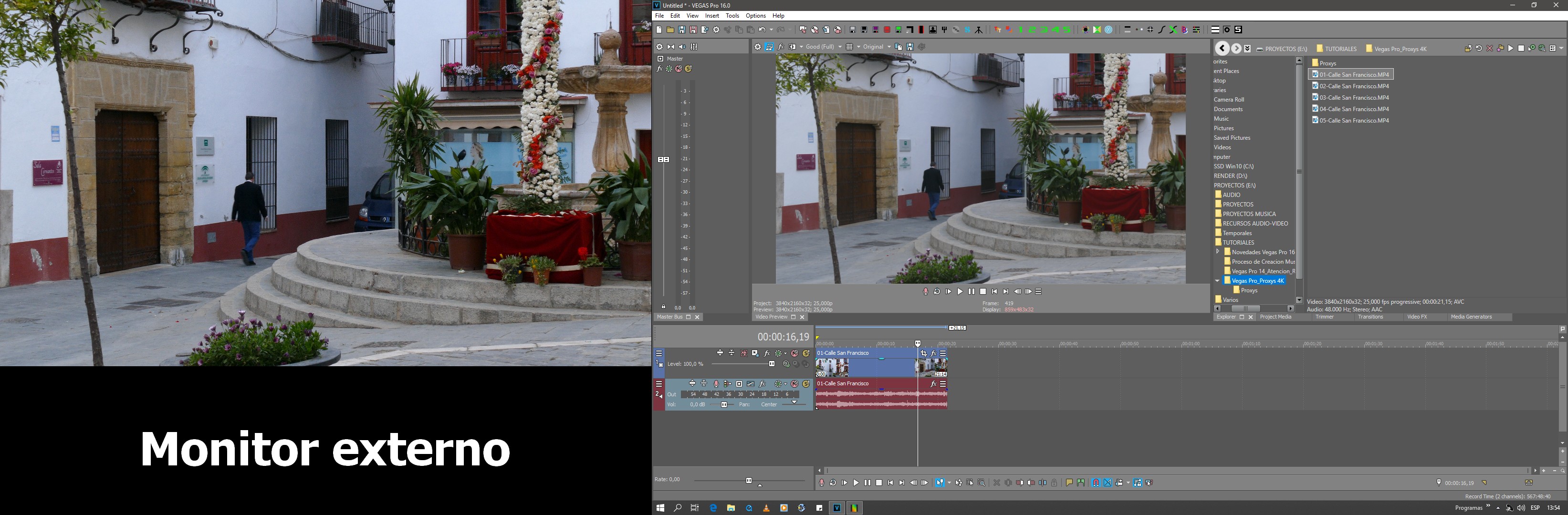
Task: Enable snapping magnet in timeline toolbar
Action: pos(1096,483)
